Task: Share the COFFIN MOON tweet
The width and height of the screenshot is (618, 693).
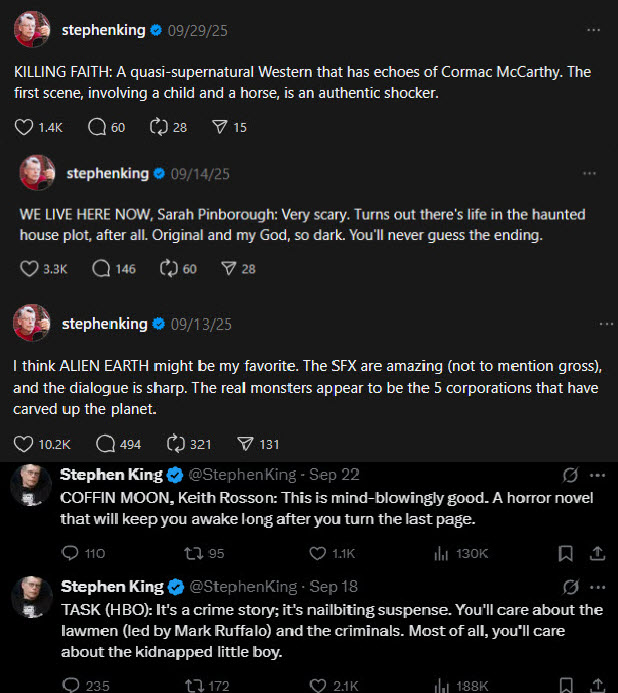Action: (x=597, y=553)
